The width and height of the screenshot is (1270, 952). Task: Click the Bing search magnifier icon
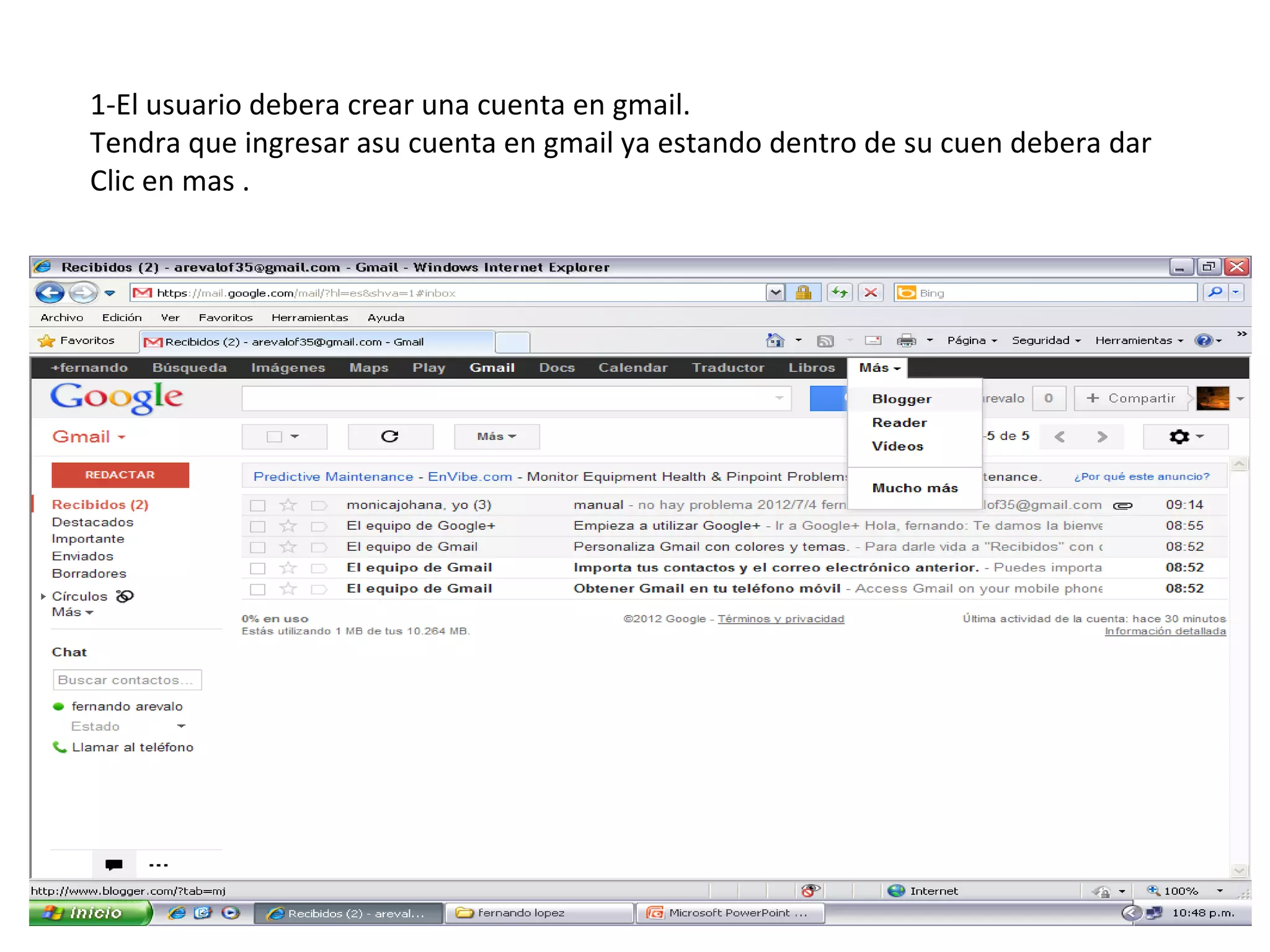[1215, 293]
